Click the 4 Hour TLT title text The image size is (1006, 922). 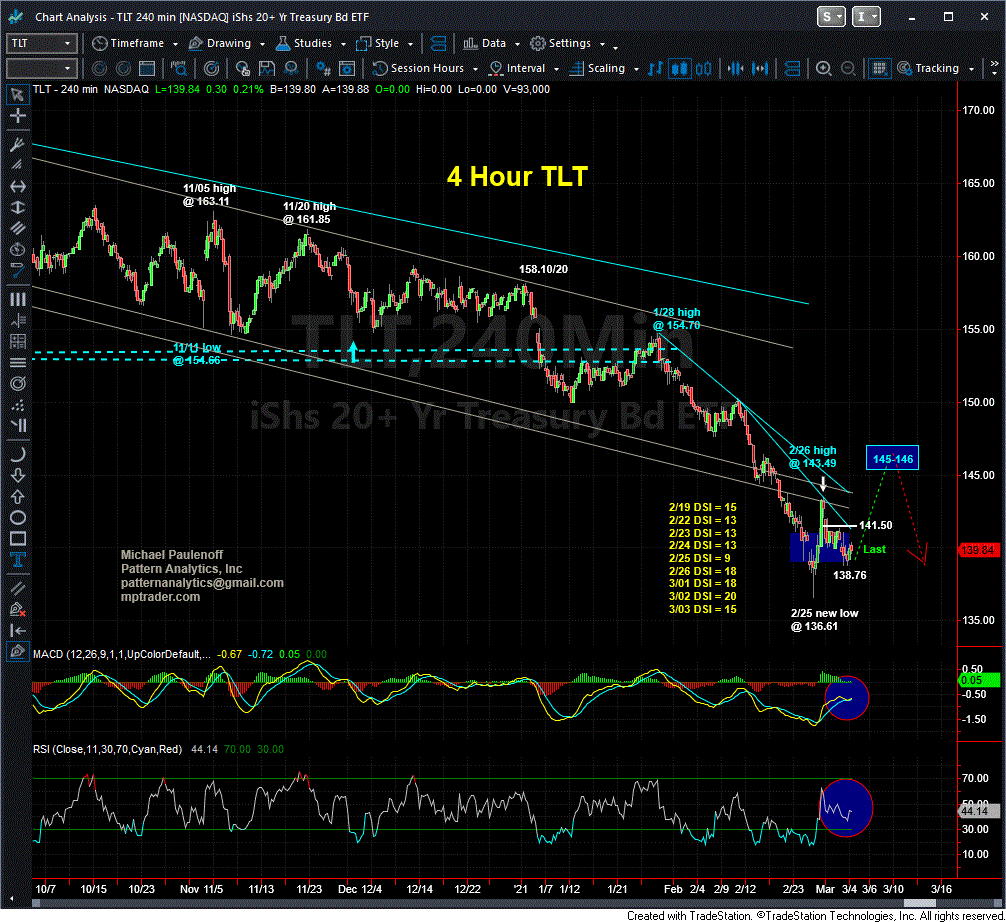pos(517,176)
